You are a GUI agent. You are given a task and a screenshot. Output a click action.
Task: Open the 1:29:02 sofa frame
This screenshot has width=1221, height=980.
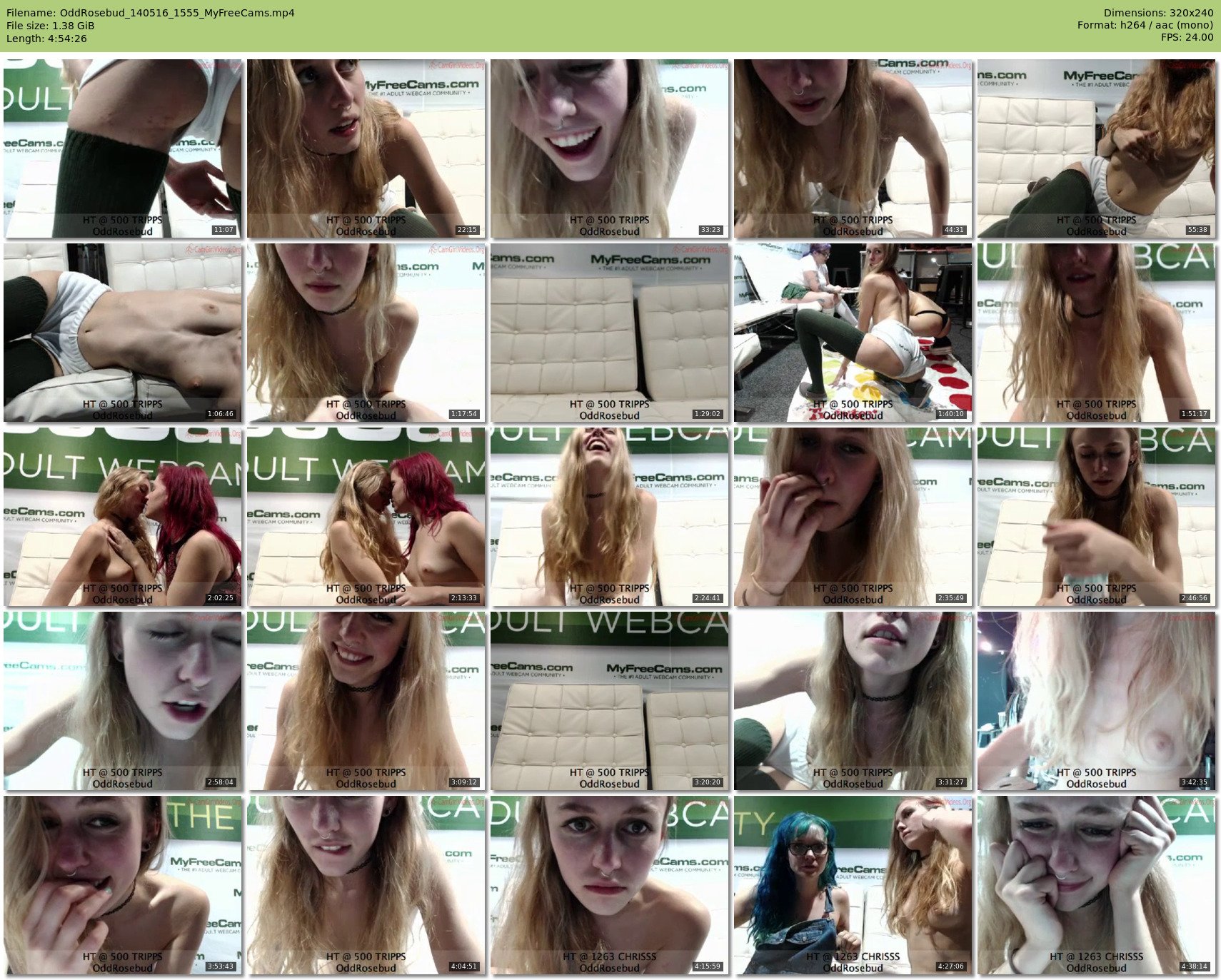tap(610, 333)
